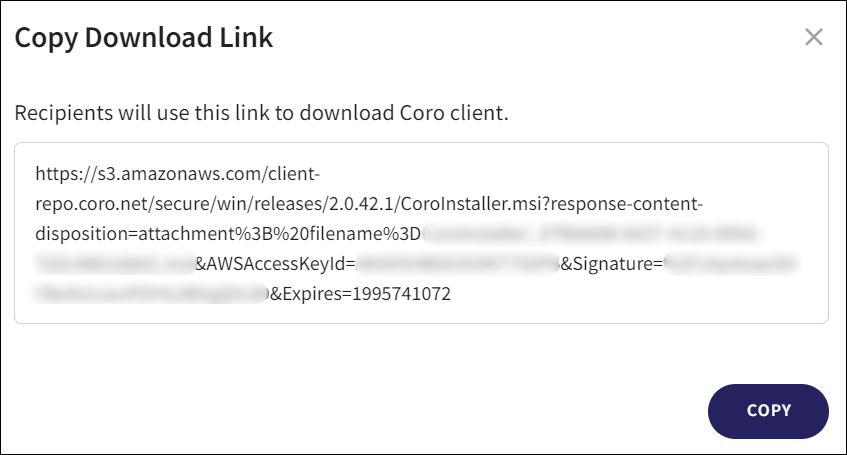Viewport: 847px width, 455px height.
Task: Click the "https://s3.amazonaws.com/client-" URL line
Action: point(177,173)
